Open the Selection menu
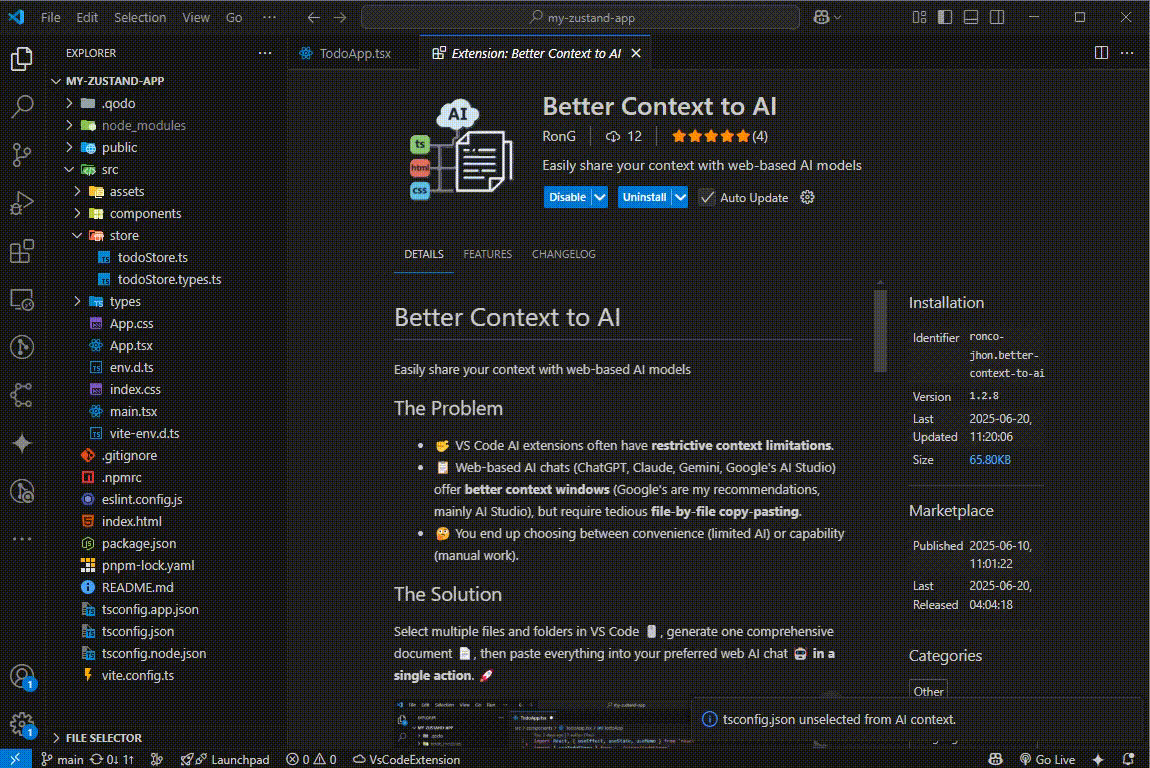The height and width of the screenshot is (768, 1150). (139, 18)
